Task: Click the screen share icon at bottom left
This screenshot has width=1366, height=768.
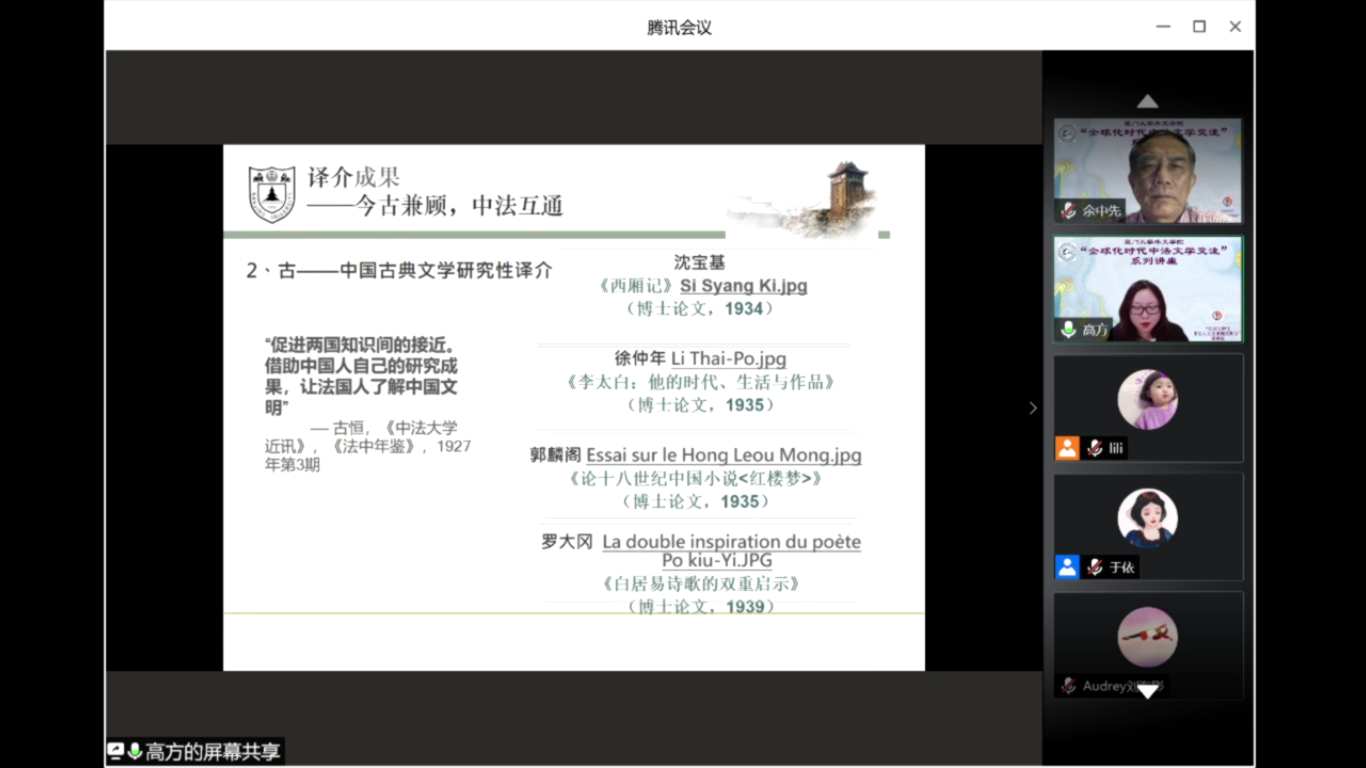Action: [116, 751]
